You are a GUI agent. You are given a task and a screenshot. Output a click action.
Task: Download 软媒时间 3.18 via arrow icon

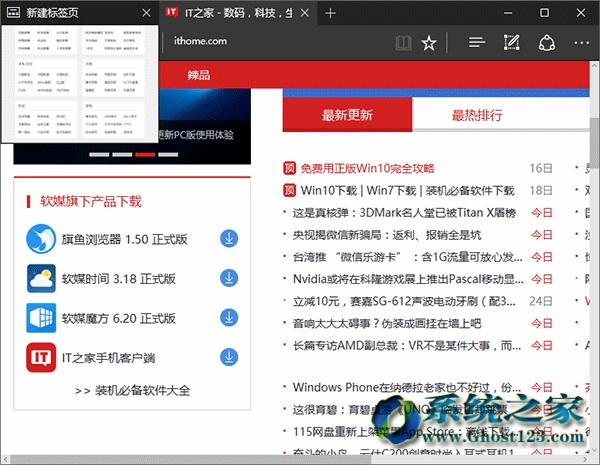(229, 278)
